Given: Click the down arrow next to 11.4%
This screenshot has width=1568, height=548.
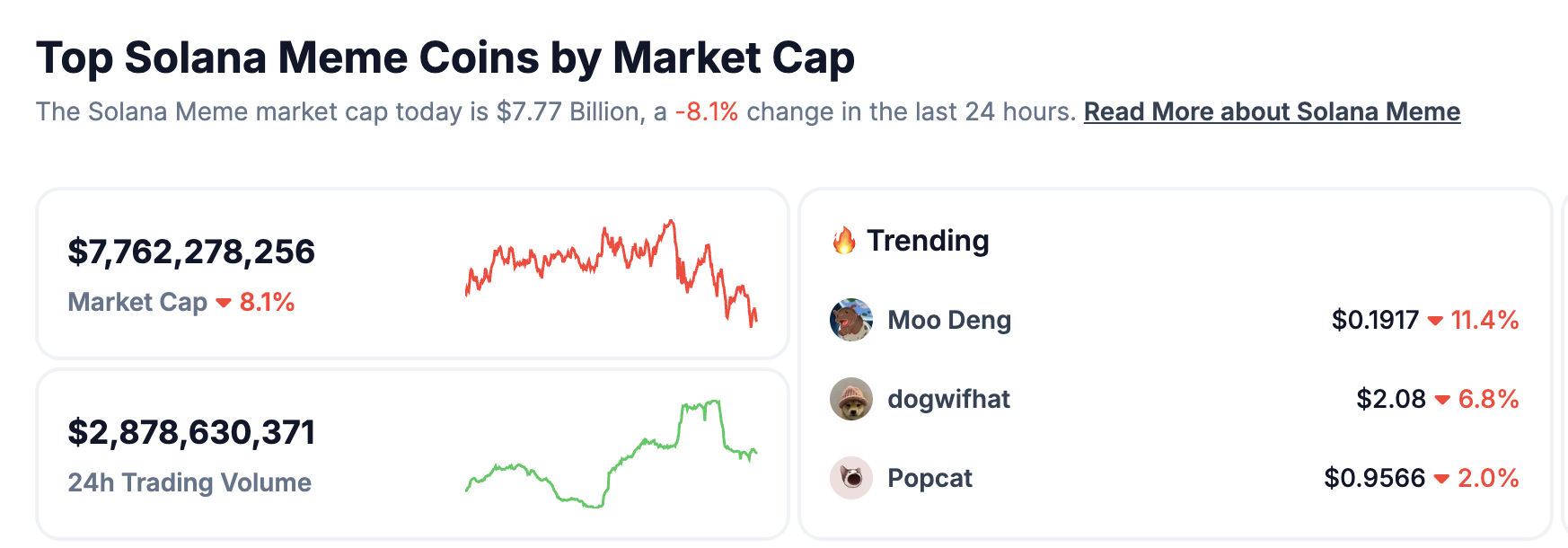Looking at the screenshot, I should point(1435,321).
